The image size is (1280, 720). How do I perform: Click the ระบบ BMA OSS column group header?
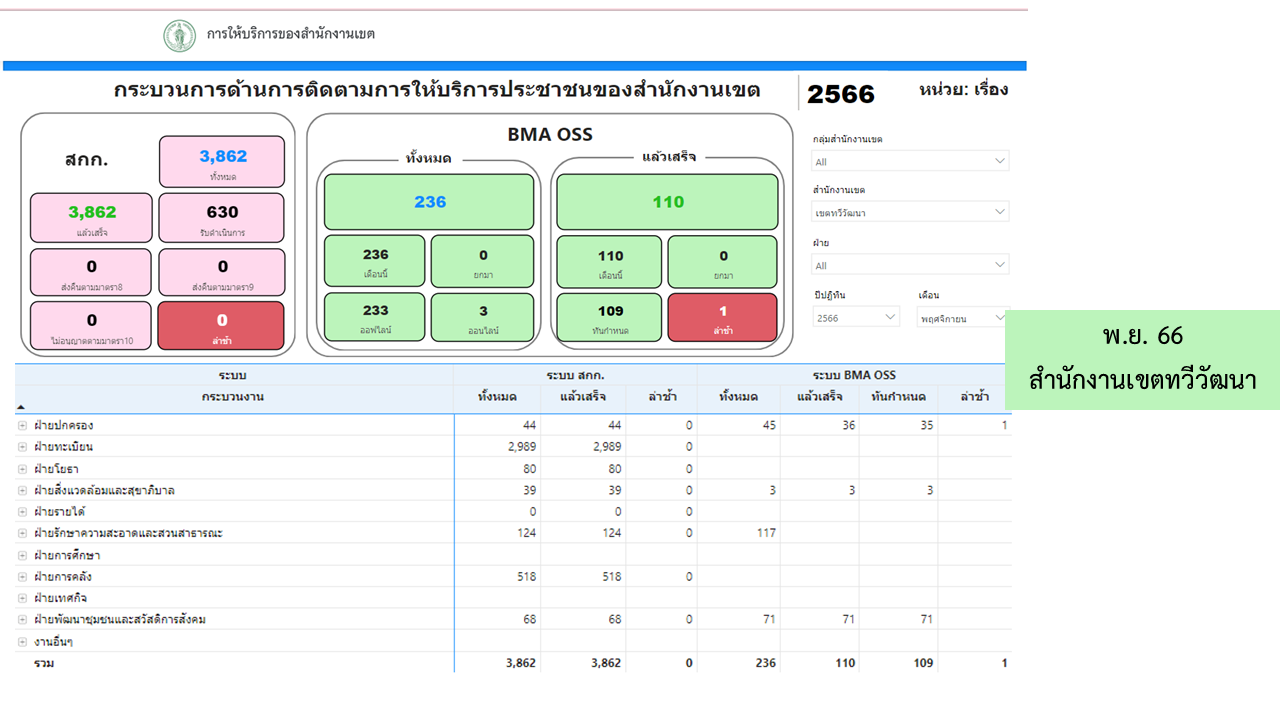pos(854,375)
